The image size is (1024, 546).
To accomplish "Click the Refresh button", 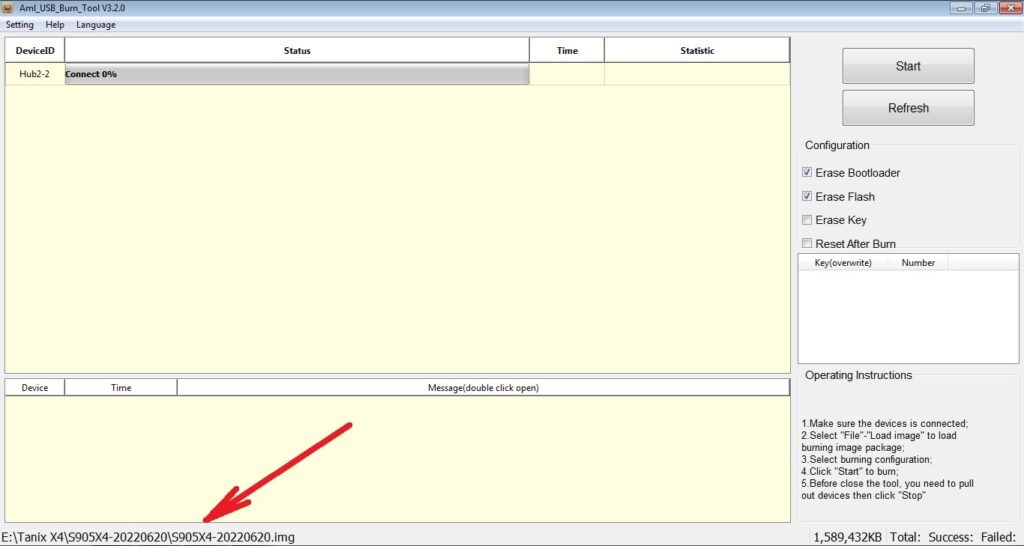I will coord(908,108).
